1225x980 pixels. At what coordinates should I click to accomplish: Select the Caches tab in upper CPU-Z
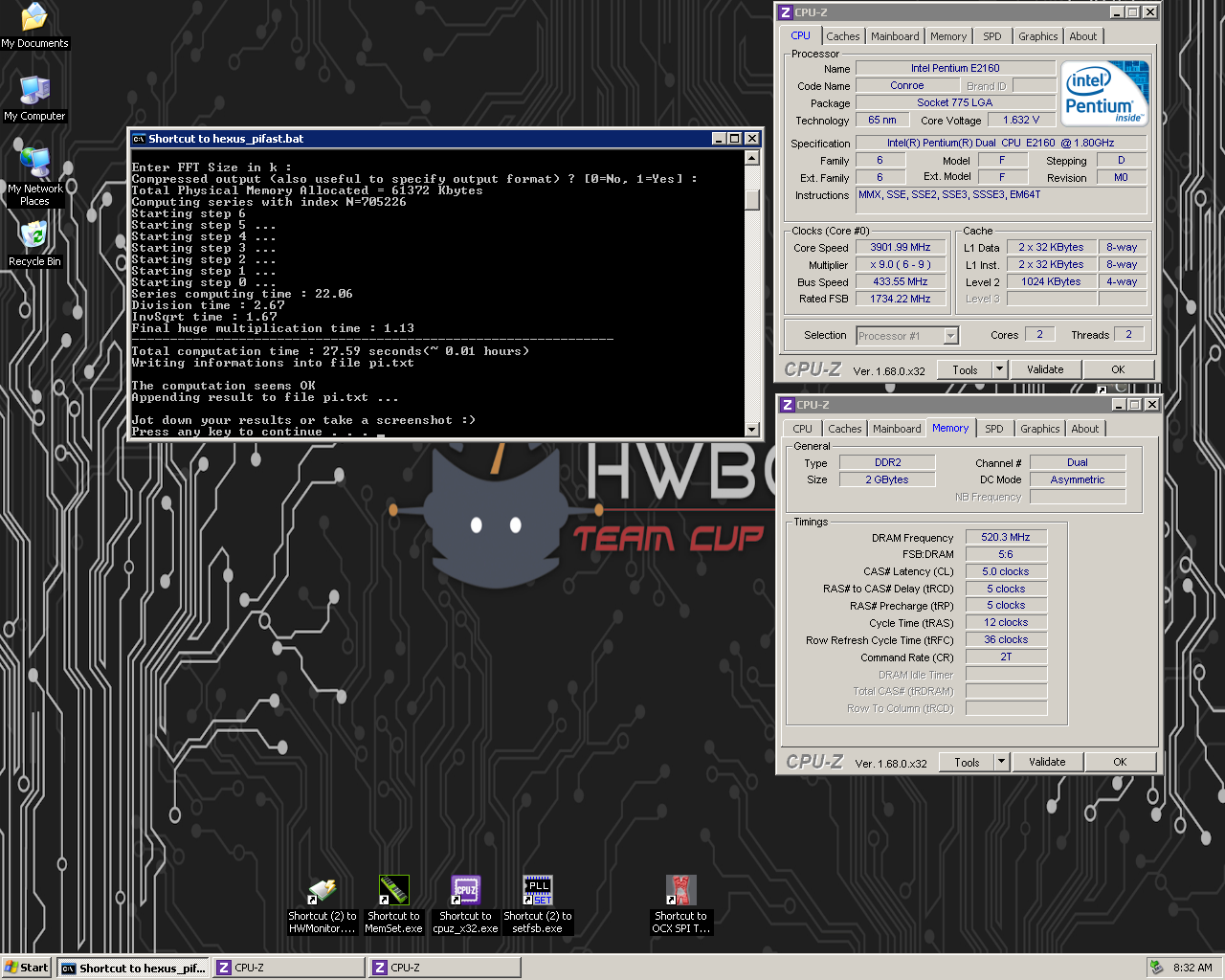(843, 36)
